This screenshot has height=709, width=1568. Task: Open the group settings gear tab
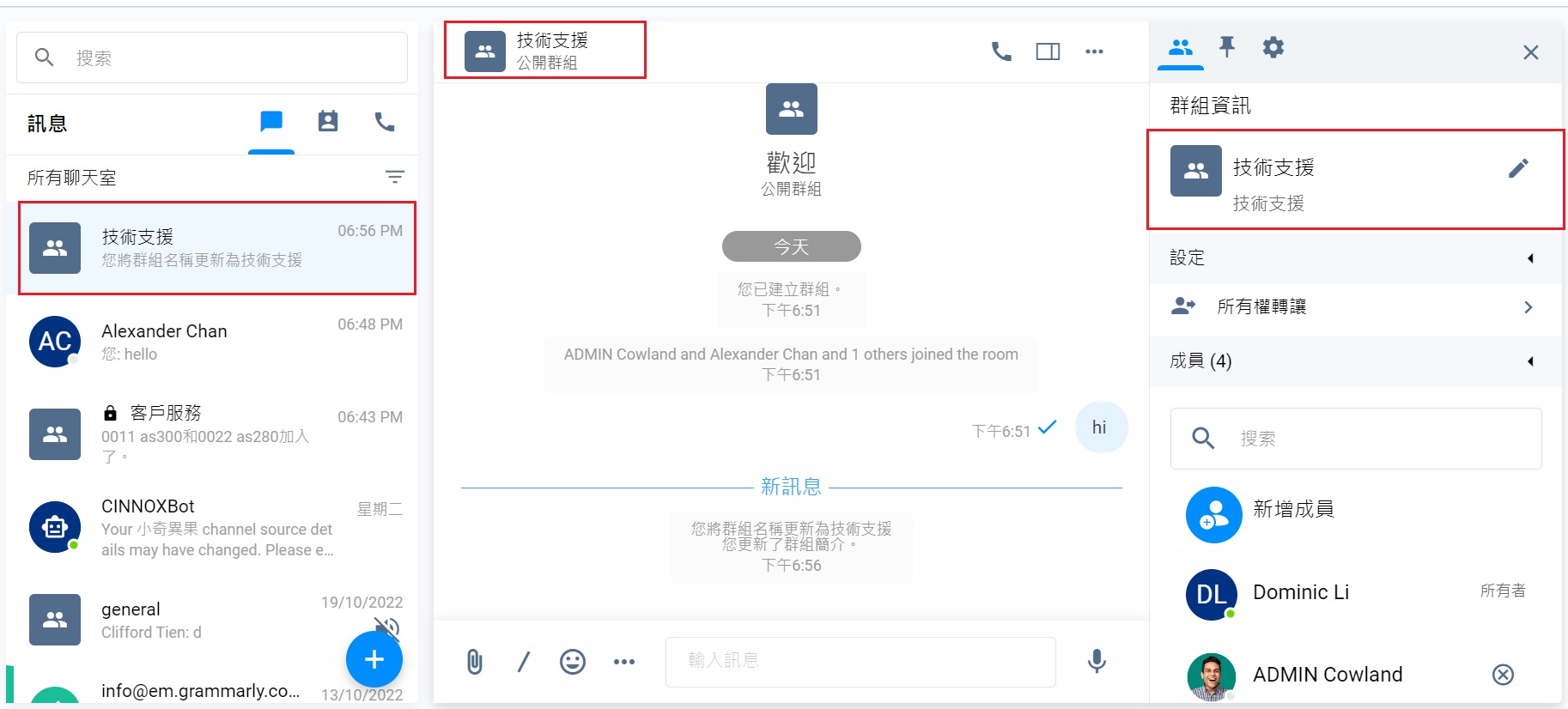tap(1273, 46)
